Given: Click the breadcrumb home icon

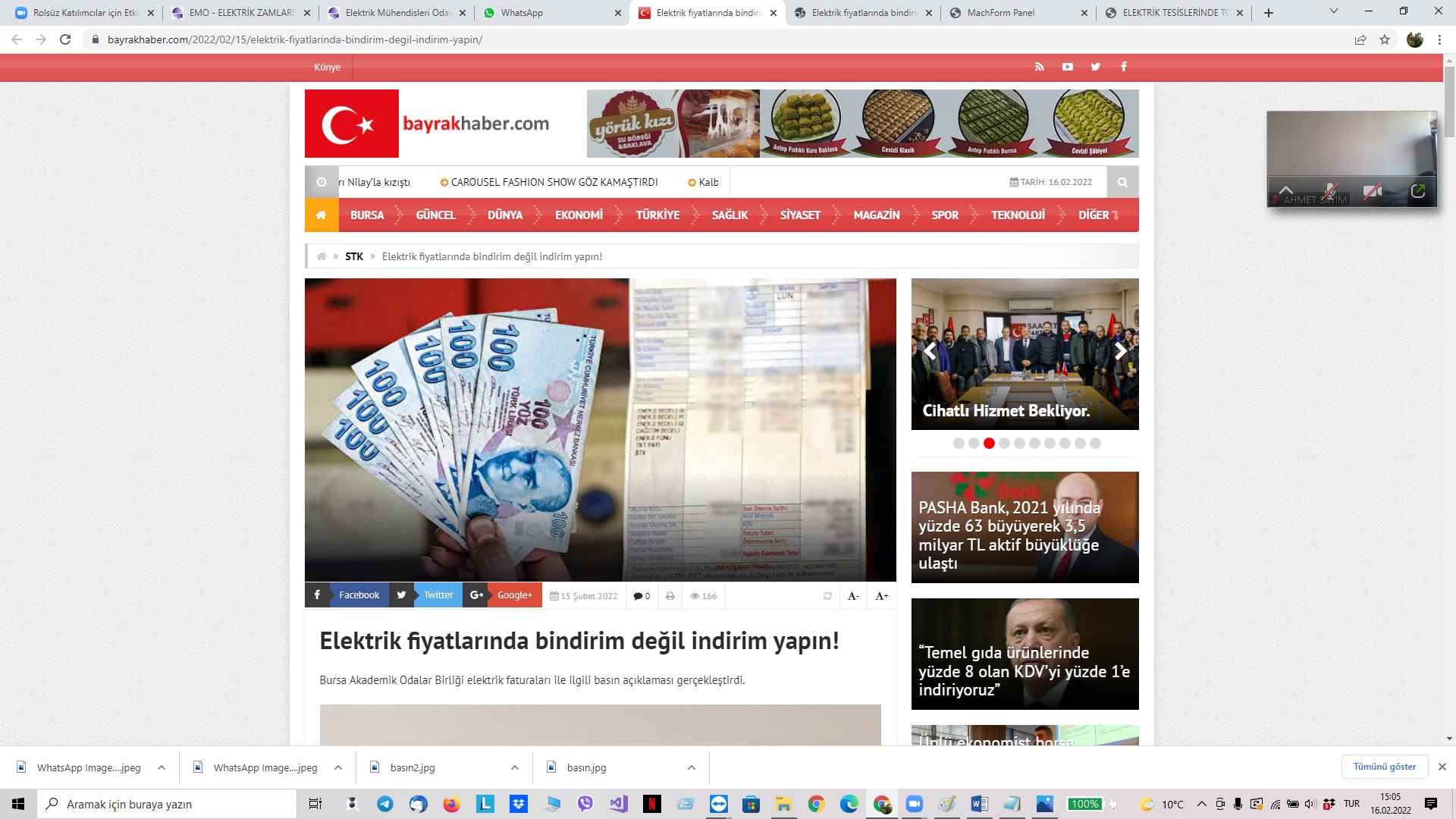Looking at the screenshot, I should click(x=322, y=256).
